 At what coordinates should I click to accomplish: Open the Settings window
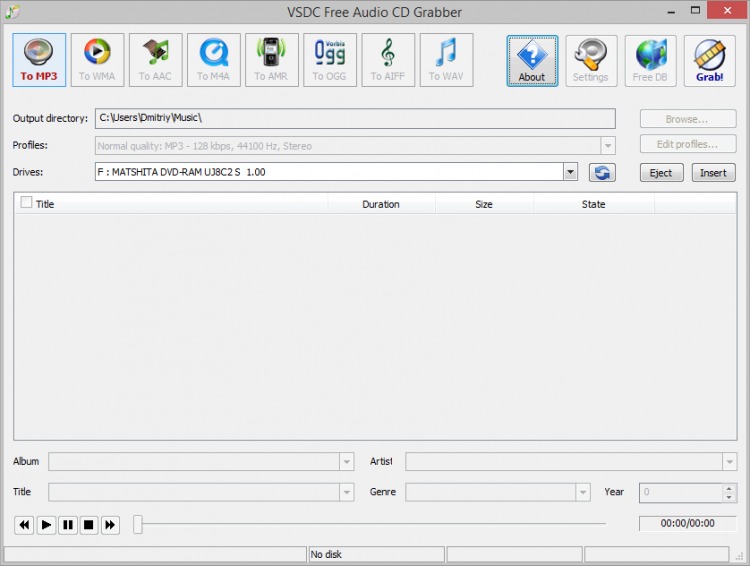[591, 61]
